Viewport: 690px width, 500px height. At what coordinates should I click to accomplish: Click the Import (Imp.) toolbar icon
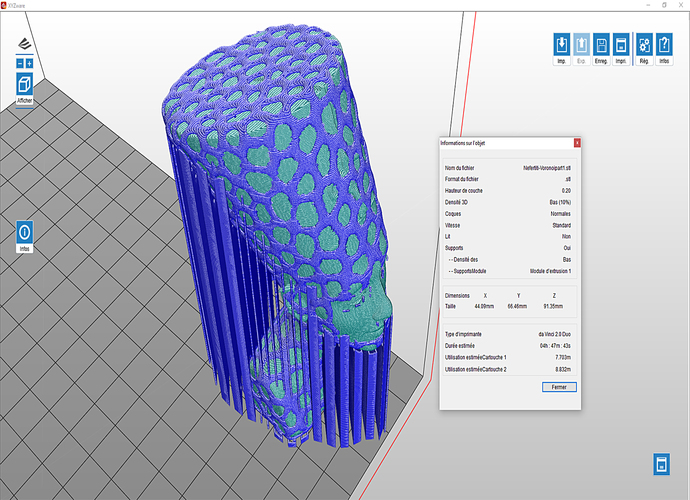(562, 49)
